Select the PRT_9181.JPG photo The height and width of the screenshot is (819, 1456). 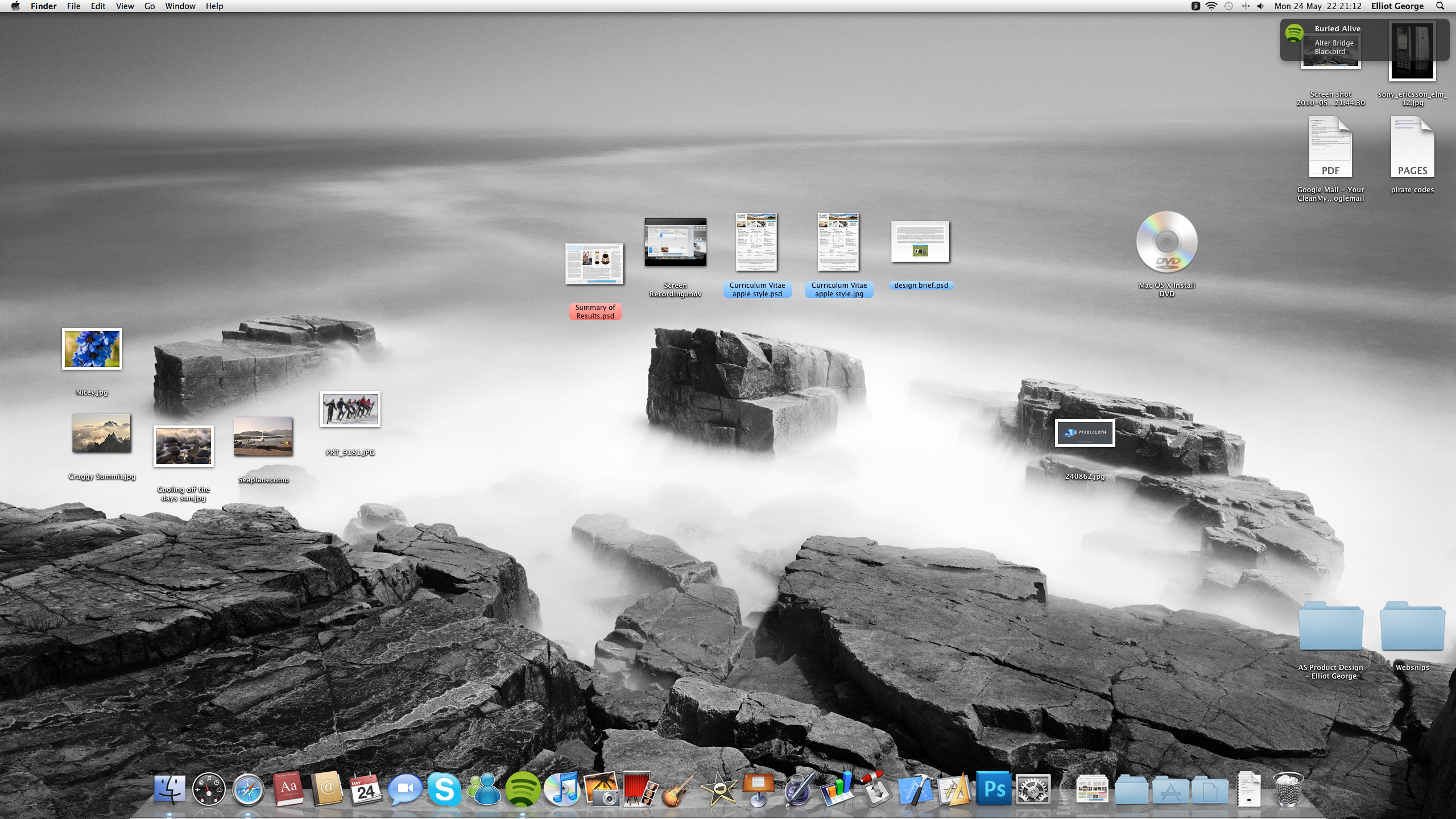pos(350,409)
